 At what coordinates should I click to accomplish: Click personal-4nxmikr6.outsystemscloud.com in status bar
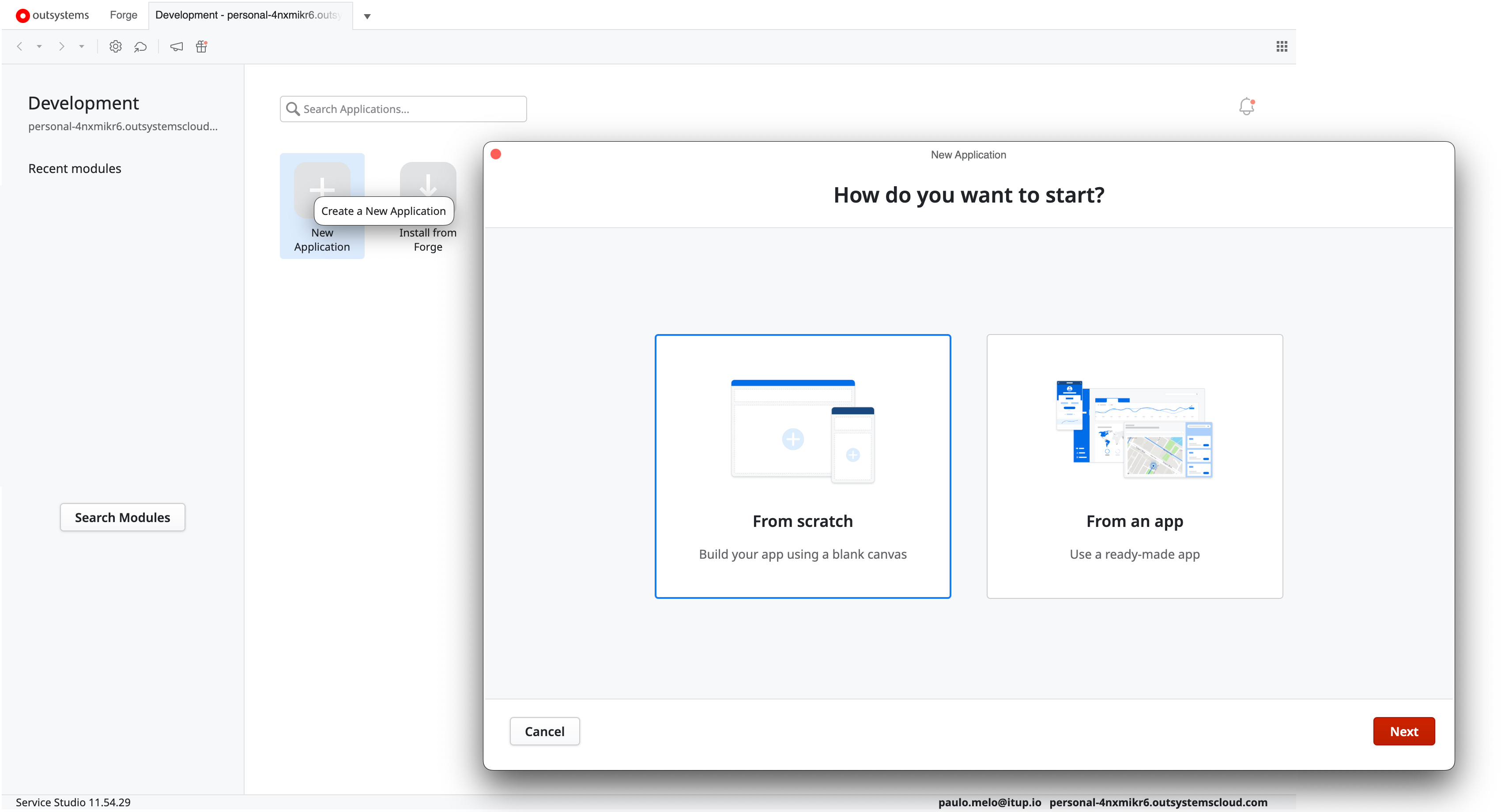(x=1158, y=802)
